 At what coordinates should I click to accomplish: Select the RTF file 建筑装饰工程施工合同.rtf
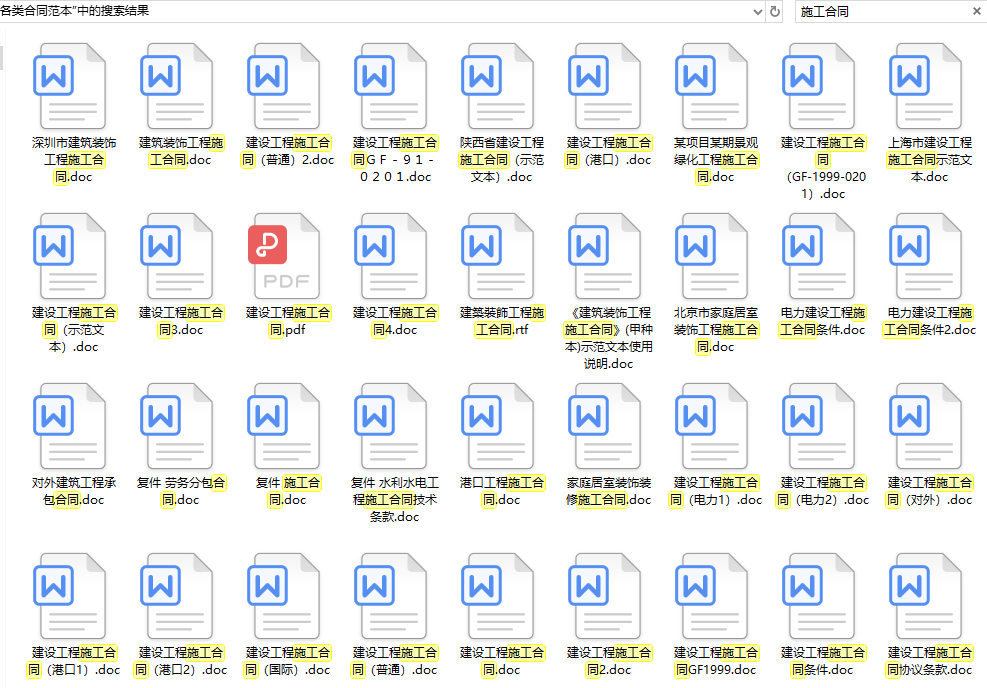click(499, 257)
